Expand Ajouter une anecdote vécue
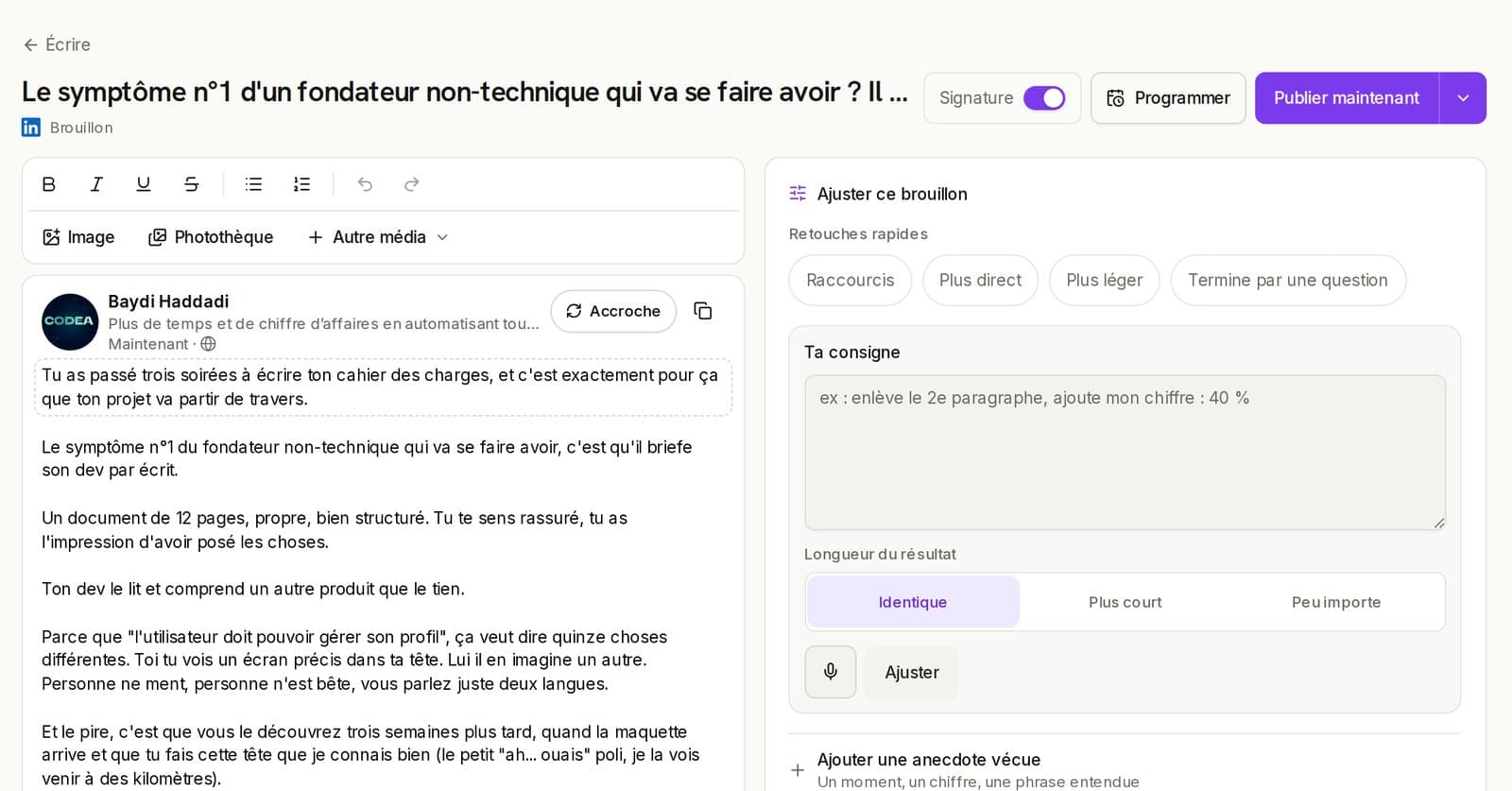 tap(1125, 769)
